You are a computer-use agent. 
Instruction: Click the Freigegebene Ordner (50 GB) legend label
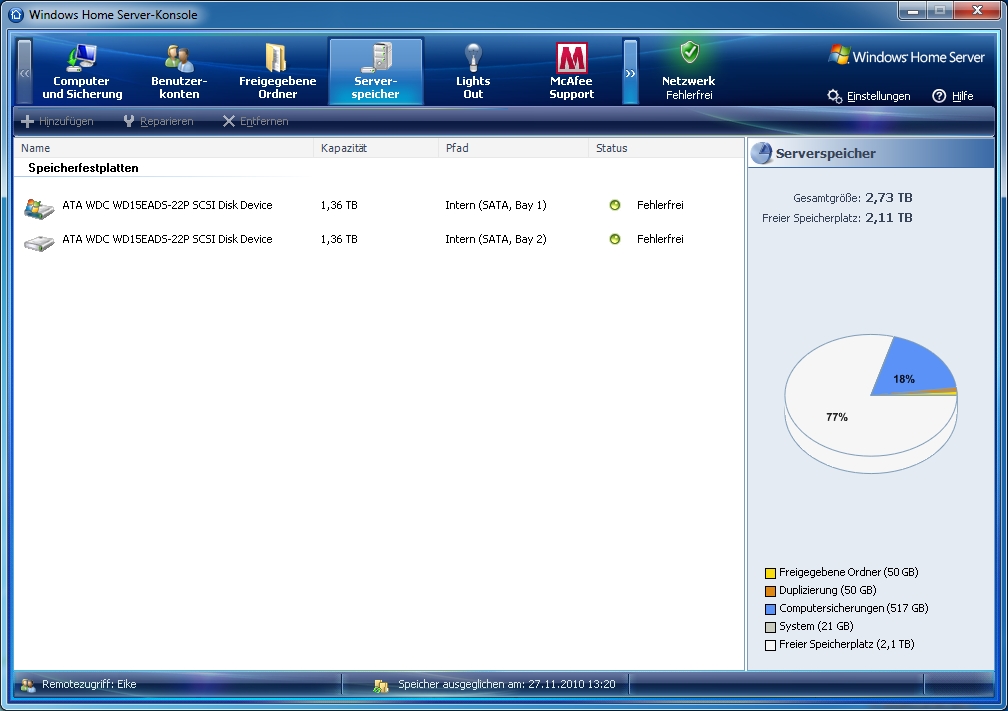pos(849,572)
